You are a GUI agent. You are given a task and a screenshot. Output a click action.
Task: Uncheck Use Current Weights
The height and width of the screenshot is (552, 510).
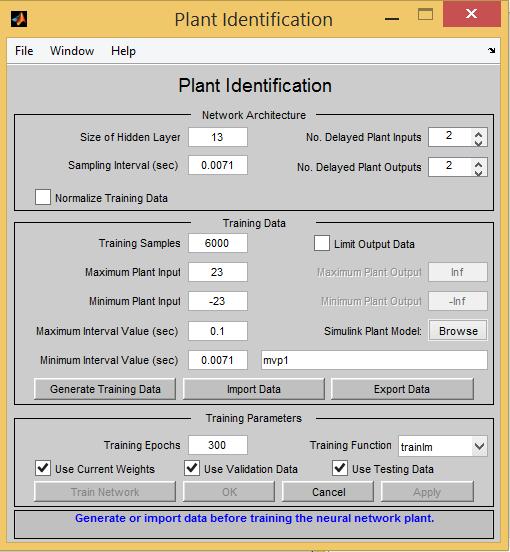point(43,468)
